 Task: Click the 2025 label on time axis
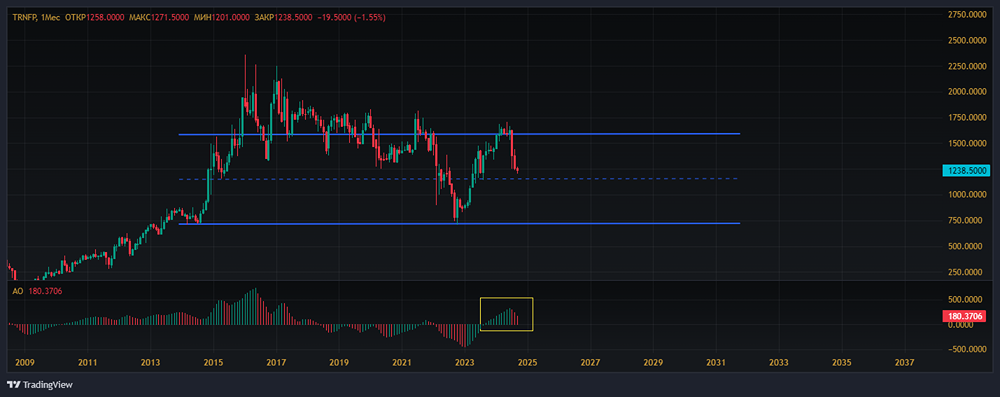(527, 363)
